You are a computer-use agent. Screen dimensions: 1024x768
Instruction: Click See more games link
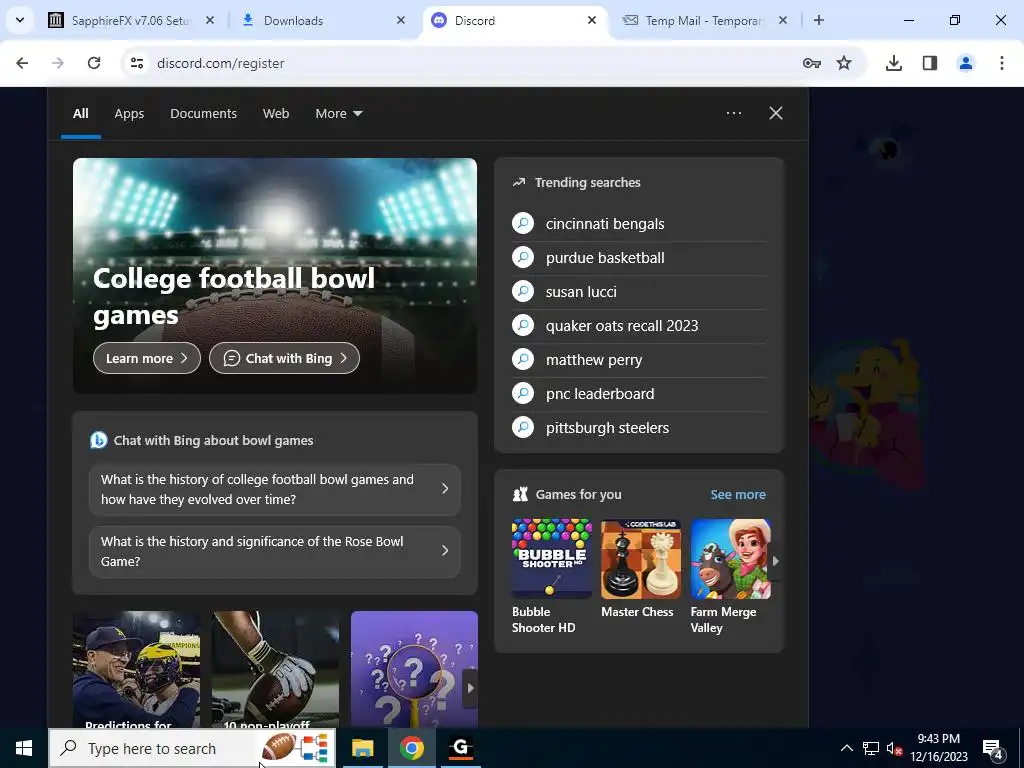pyautogui.click(x=738, y=494)
